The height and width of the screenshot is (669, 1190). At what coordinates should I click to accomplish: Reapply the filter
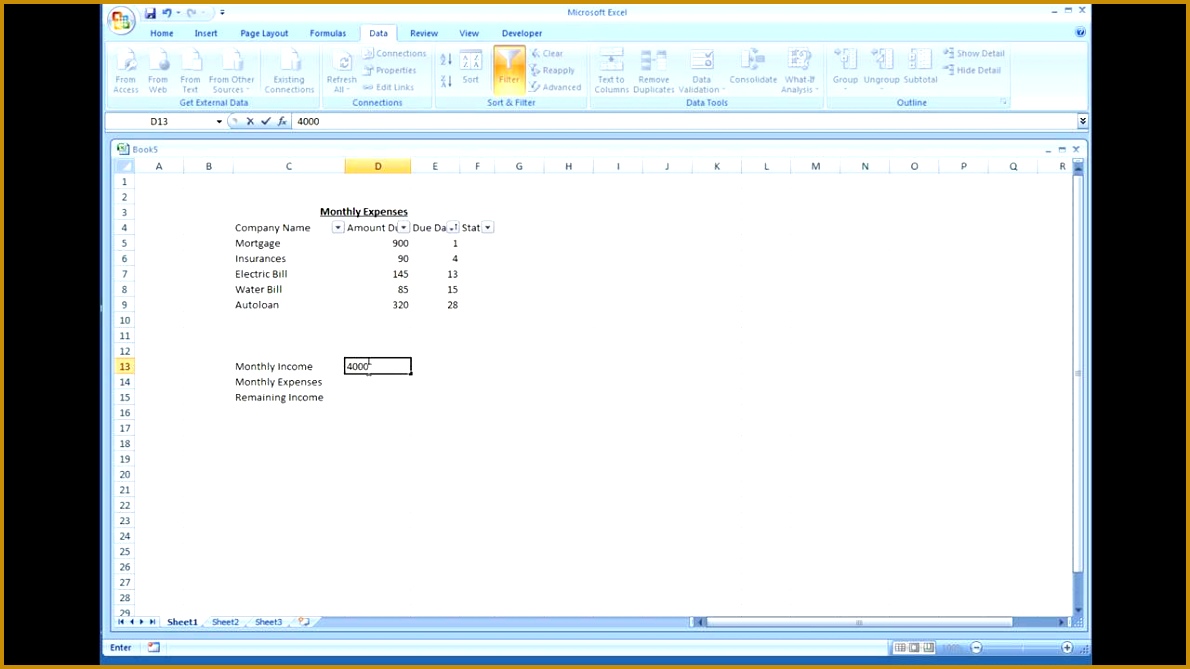point(552,70)
